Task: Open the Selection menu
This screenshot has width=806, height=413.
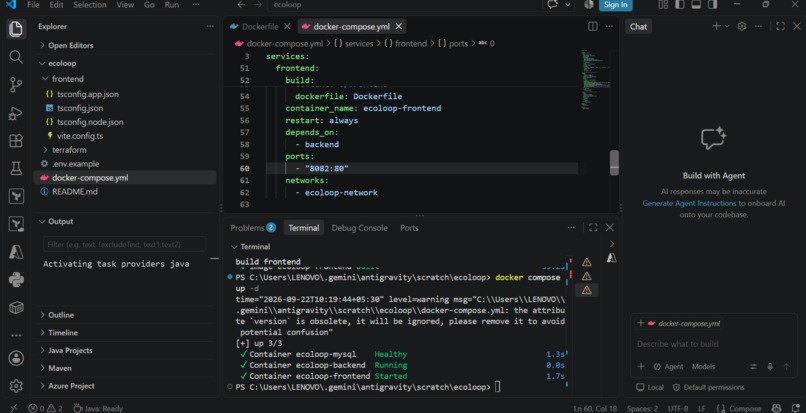Action: [90, 5]
